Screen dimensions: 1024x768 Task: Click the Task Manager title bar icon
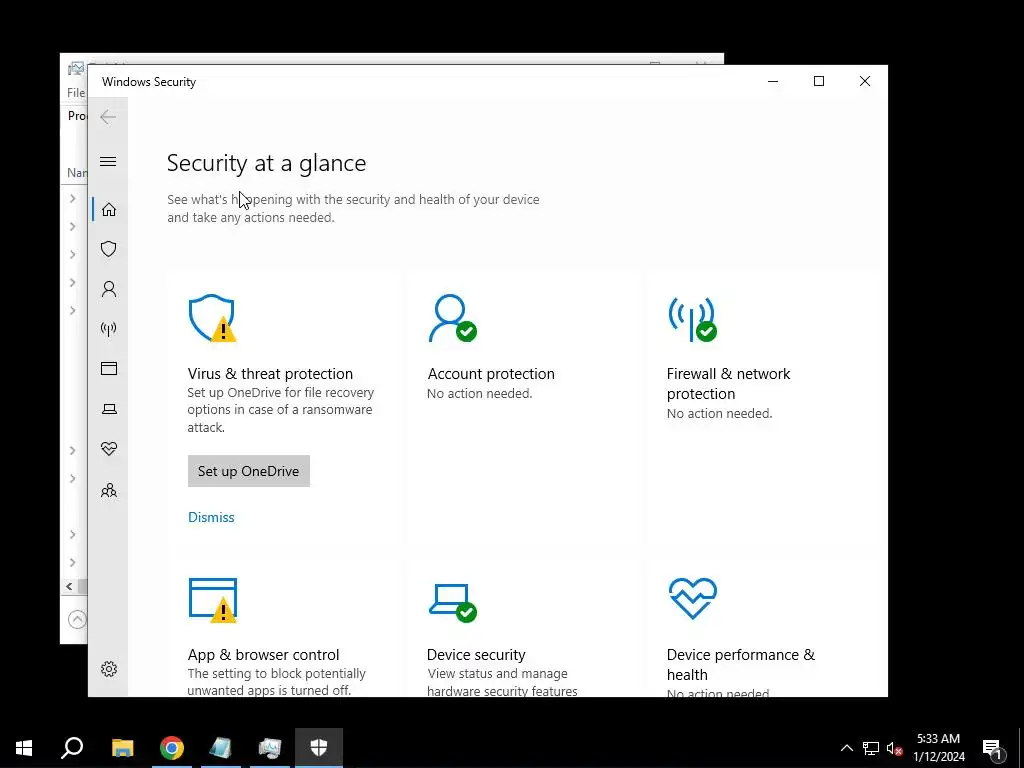pyautogui.click(x=76, y=69)
